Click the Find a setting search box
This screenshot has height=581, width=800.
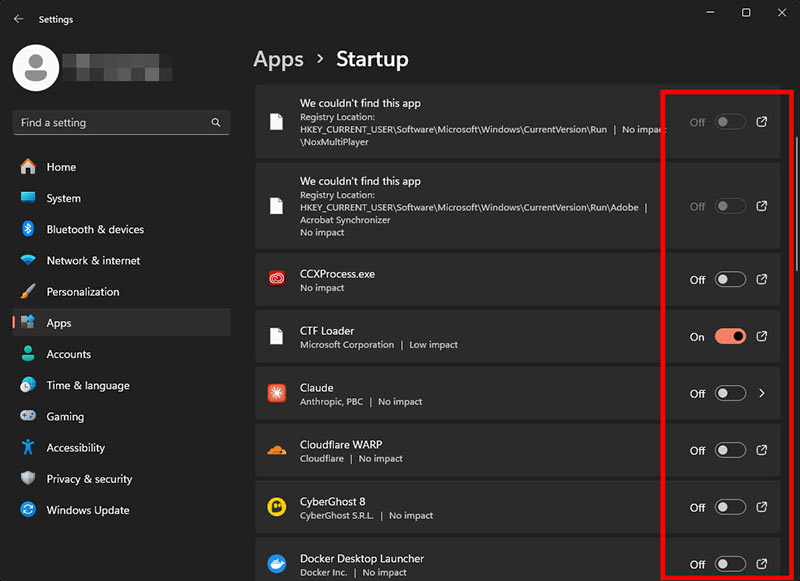tap(121, 122)
